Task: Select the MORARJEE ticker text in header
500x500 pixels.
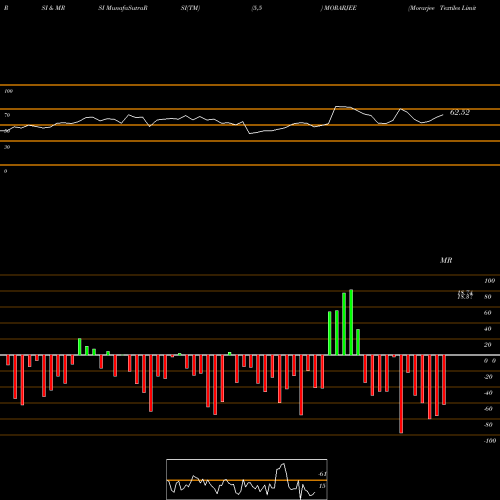Action: tap(339, 8)
